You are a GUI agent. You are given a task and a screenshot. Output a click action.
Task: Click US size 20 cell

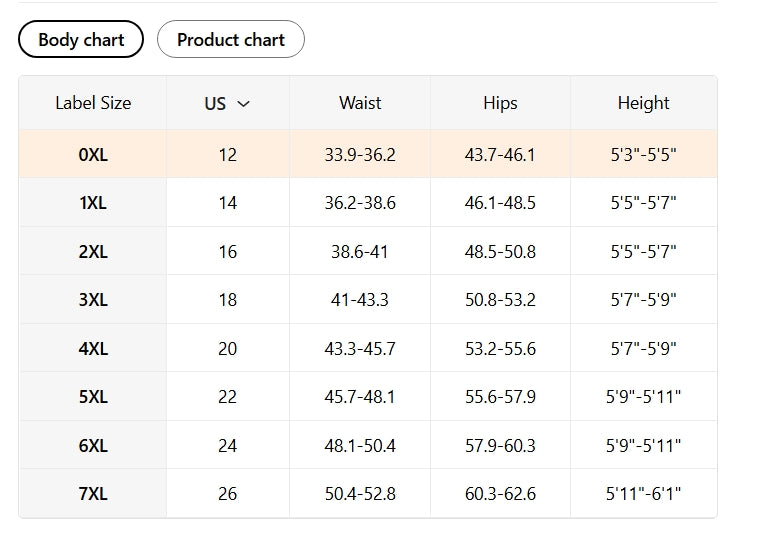click(228, 349)
